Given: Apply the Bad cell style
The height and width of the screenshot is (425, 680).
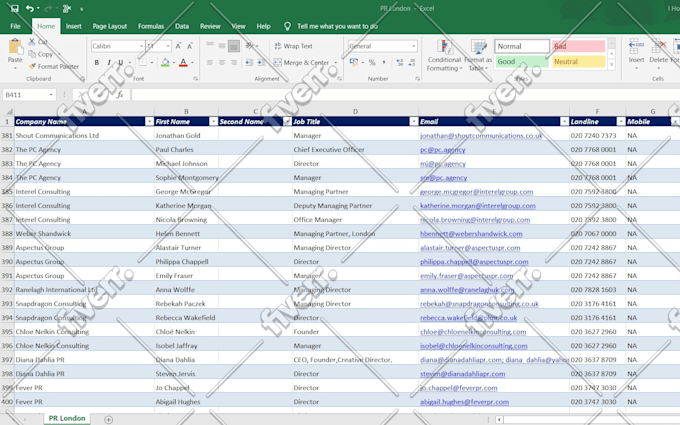Looking at the screenshot, I should click(579, 46).
